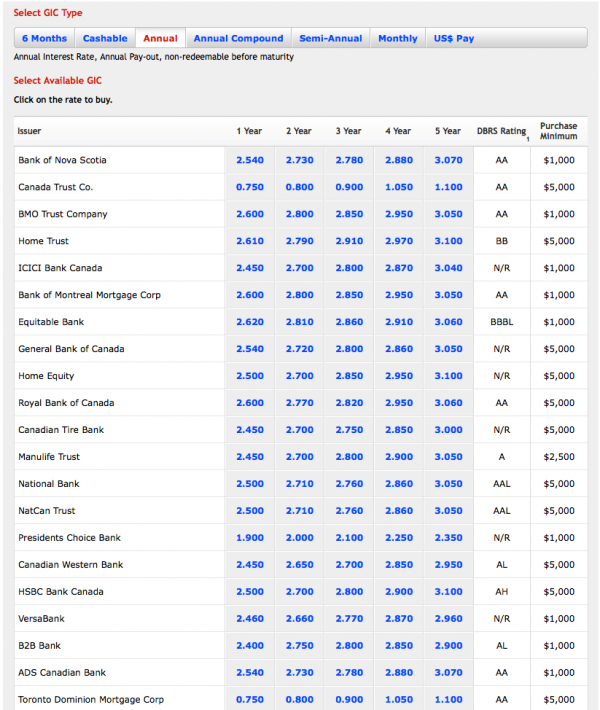Buy Bank of Nova Scotia 1 Year rate 2.540
This screenshot has height=710, width=600.
[250, 160]
